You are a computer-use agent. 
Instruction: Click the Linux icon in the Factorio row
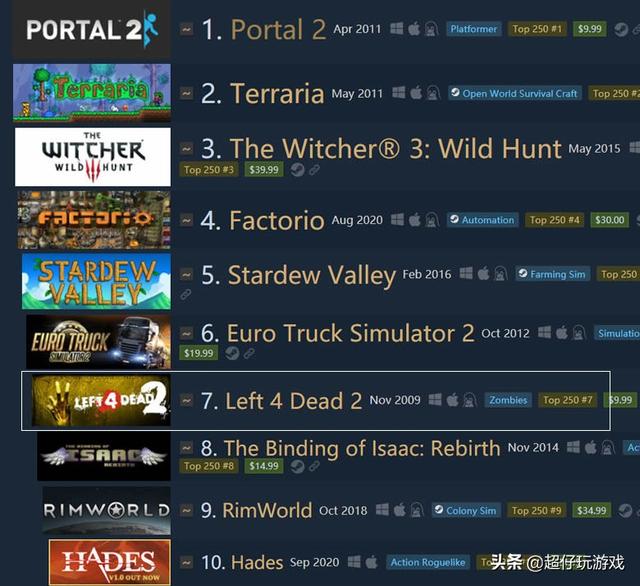pos(432,220)
